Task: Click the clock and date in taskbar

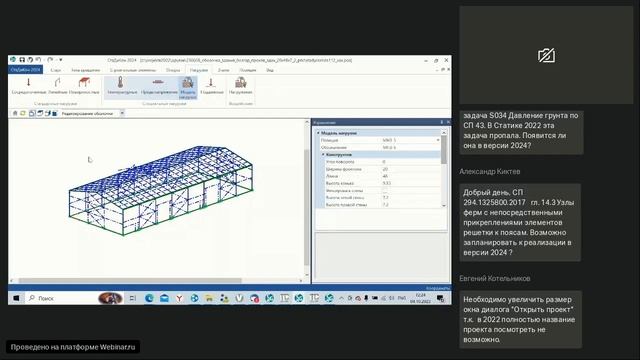Action: pos(420,298)
